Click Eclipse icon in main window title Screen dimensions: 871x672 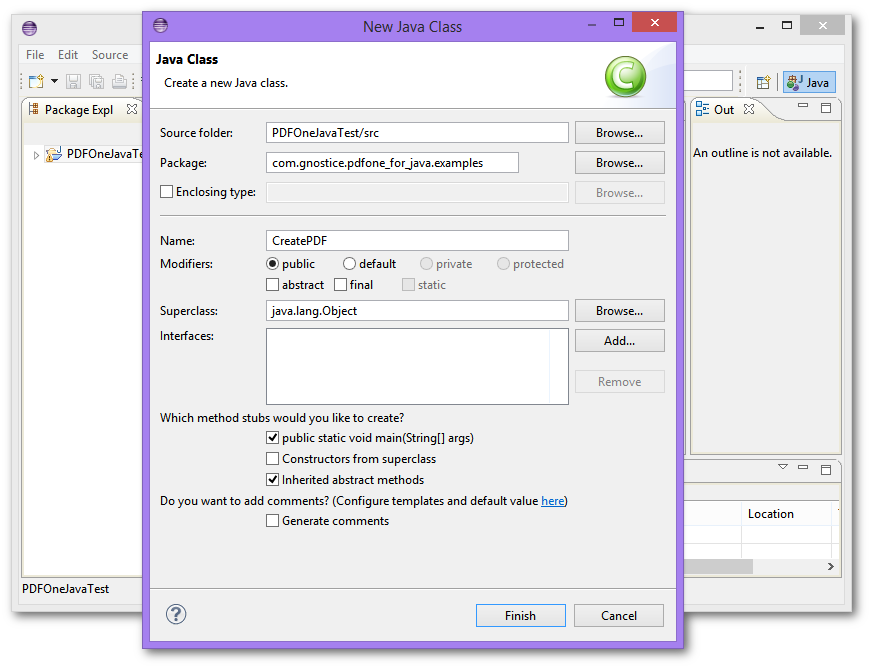click(29, 28)
